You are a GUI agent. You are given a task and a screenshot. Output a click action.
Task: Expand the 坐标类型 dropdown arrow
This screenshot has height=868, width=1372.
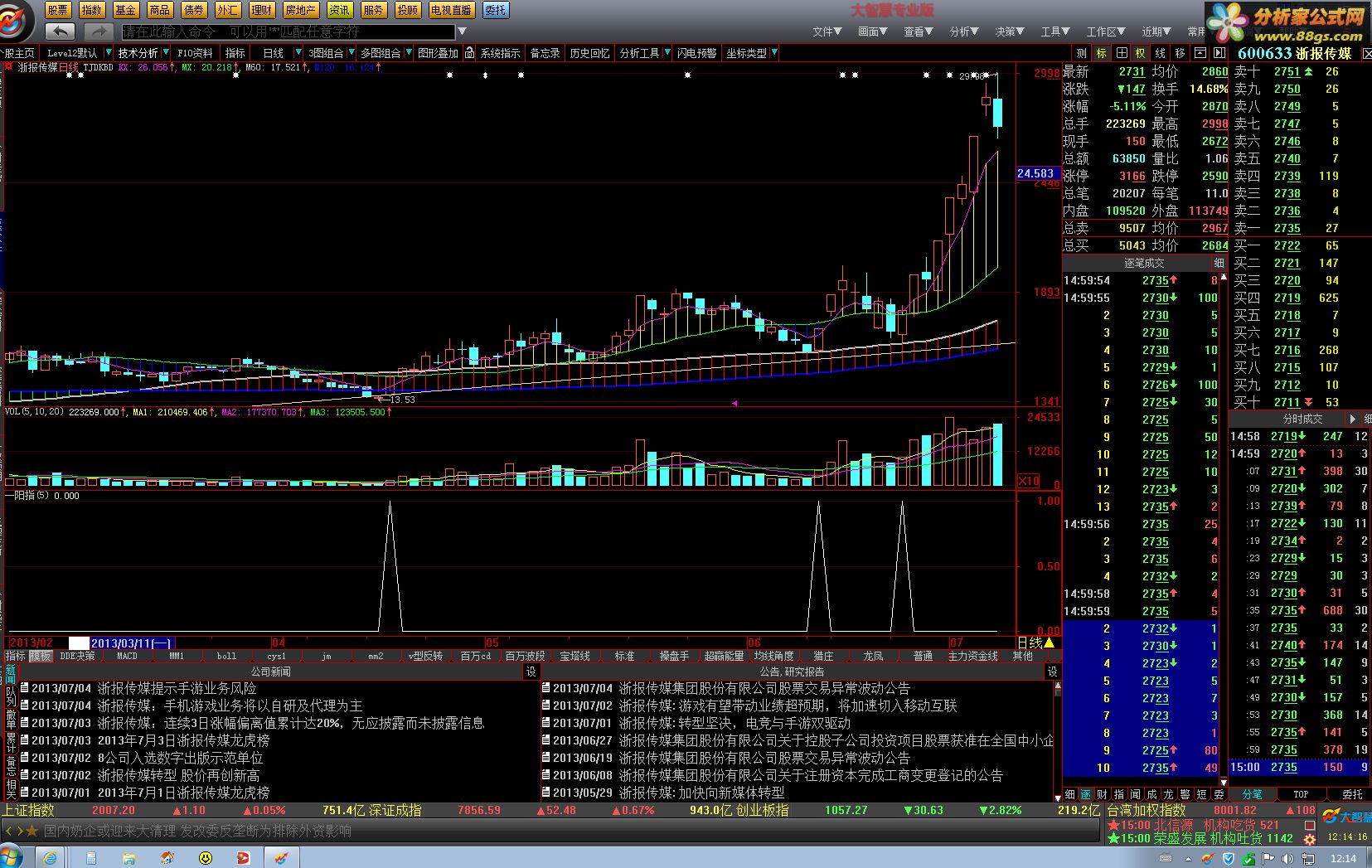(774, 52)
